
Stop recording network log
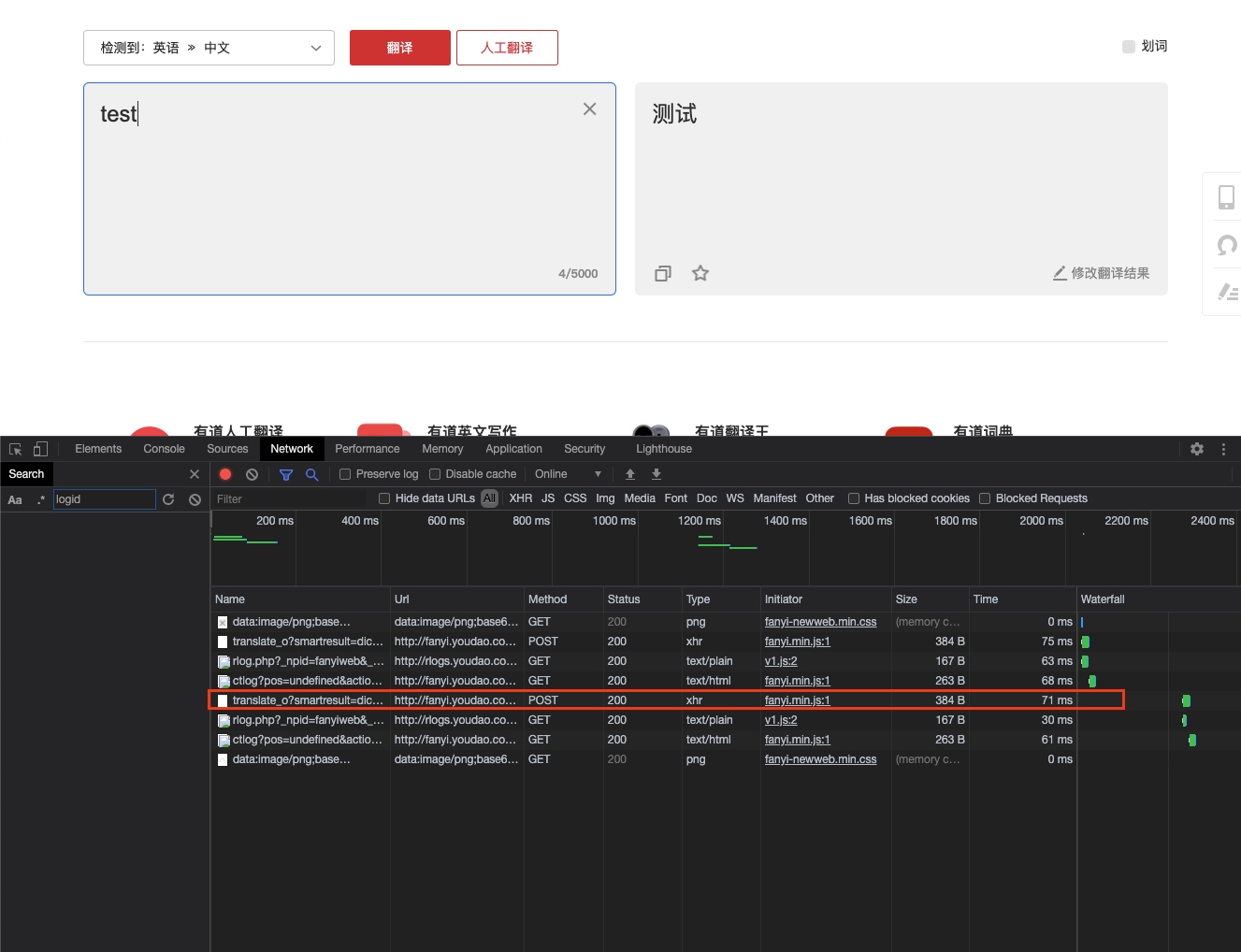tap(225, 474)
